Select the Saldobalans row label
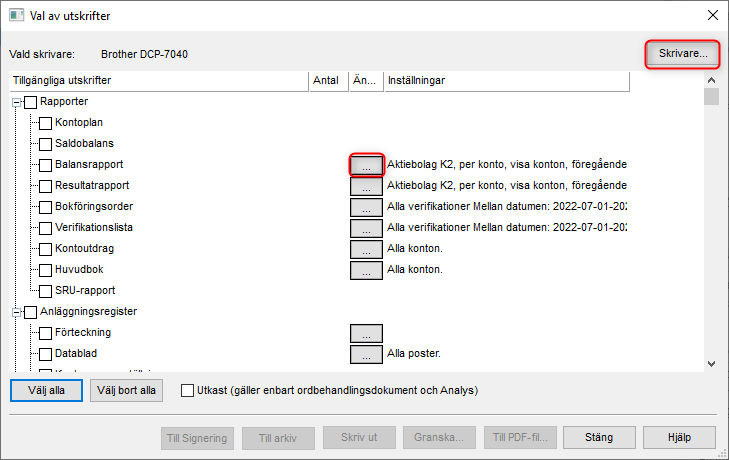The width and height of the screenshot is (729, 460). [x=85, y=144]
